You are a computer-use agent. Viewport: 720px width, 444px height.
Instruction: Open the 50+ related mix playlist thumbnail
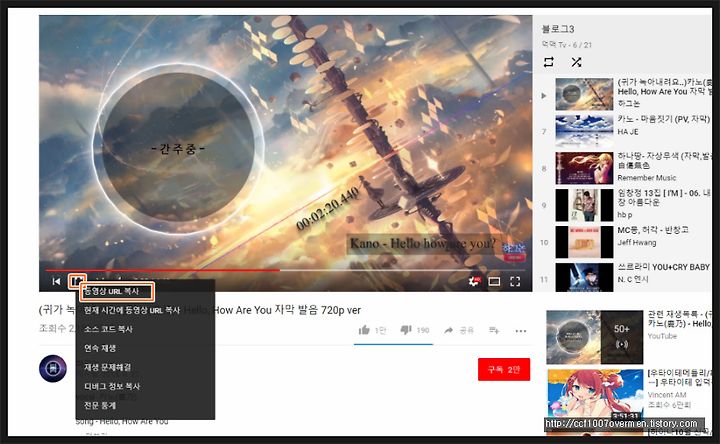[595, 337]
